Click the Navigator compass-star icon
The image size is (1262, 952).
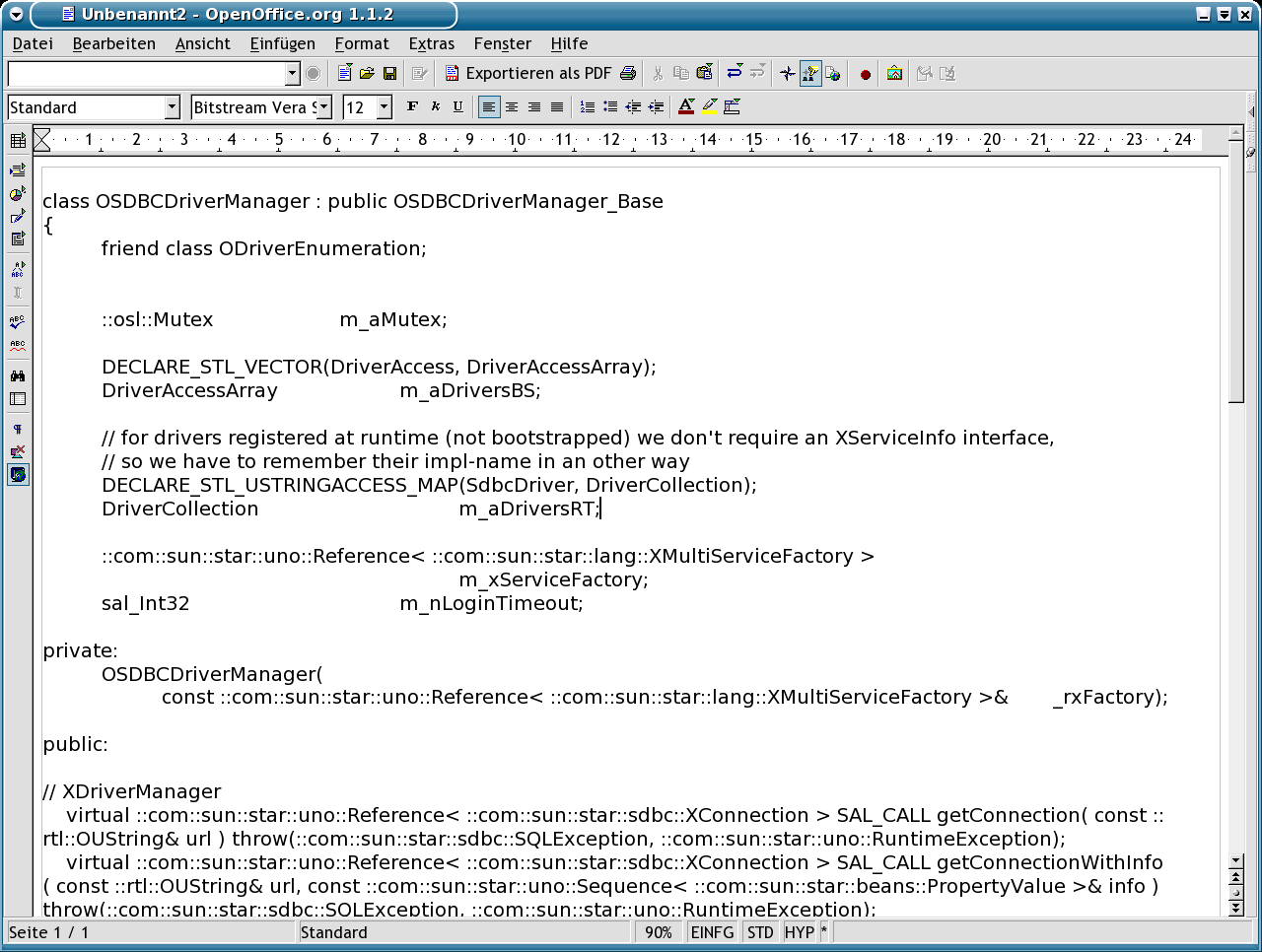click(x=787, y=74)
